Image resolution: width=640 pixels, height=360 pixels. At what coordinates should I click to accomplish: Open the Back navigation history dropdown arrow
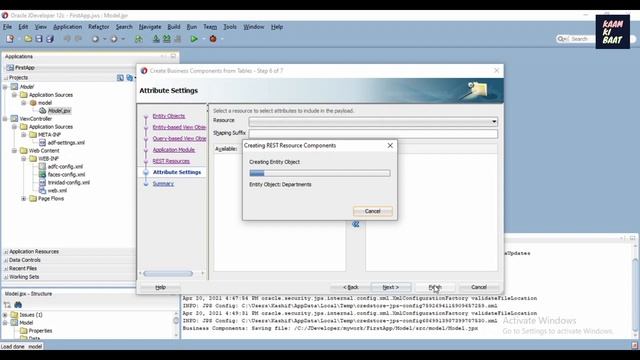click(x=104, y=39)
